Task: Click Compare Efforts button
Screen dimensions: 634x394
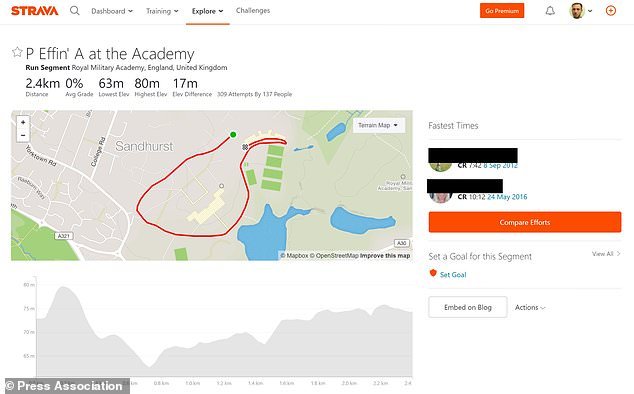Action: (x=525, y=222)
